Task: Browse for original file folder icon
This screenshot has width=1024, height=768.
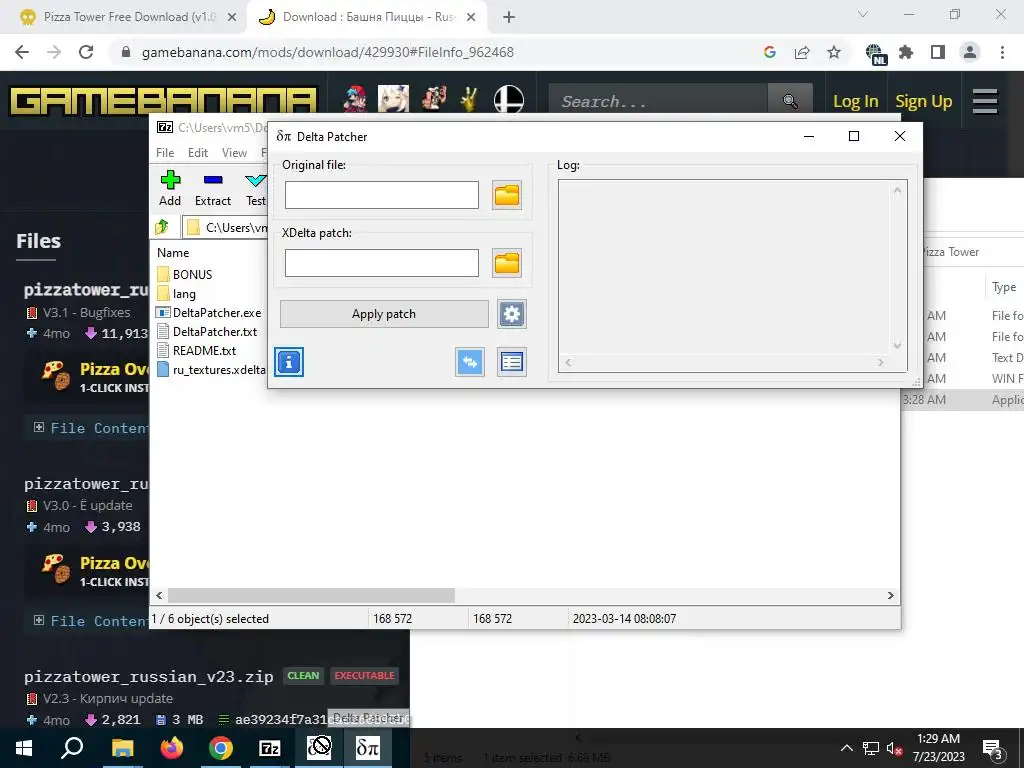Action: tap(507, 195)
